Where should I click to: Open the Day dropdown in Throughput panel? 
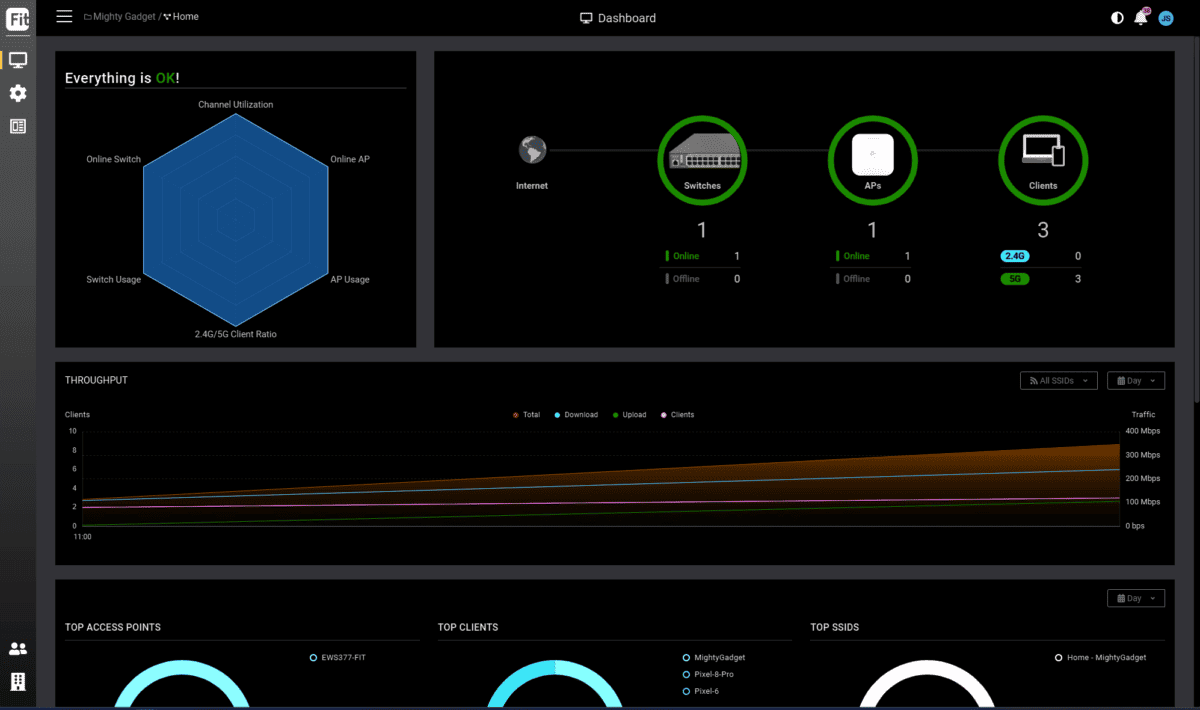coord(1136,380)
